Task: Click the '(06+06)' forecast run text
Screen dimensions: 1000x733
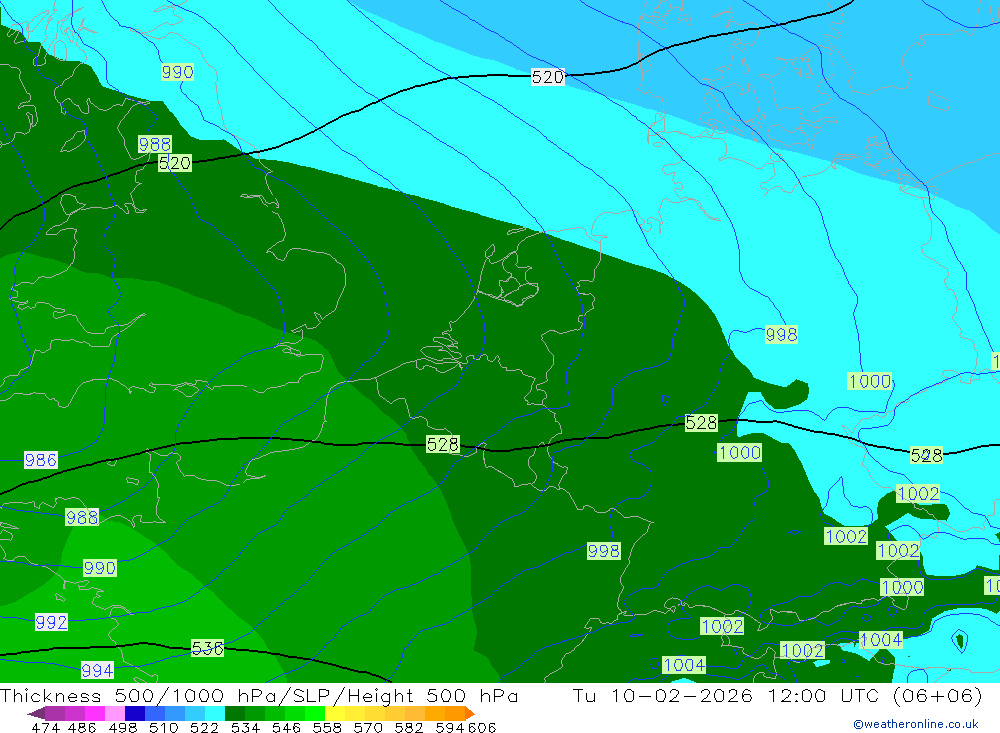Action: (938, 695)
